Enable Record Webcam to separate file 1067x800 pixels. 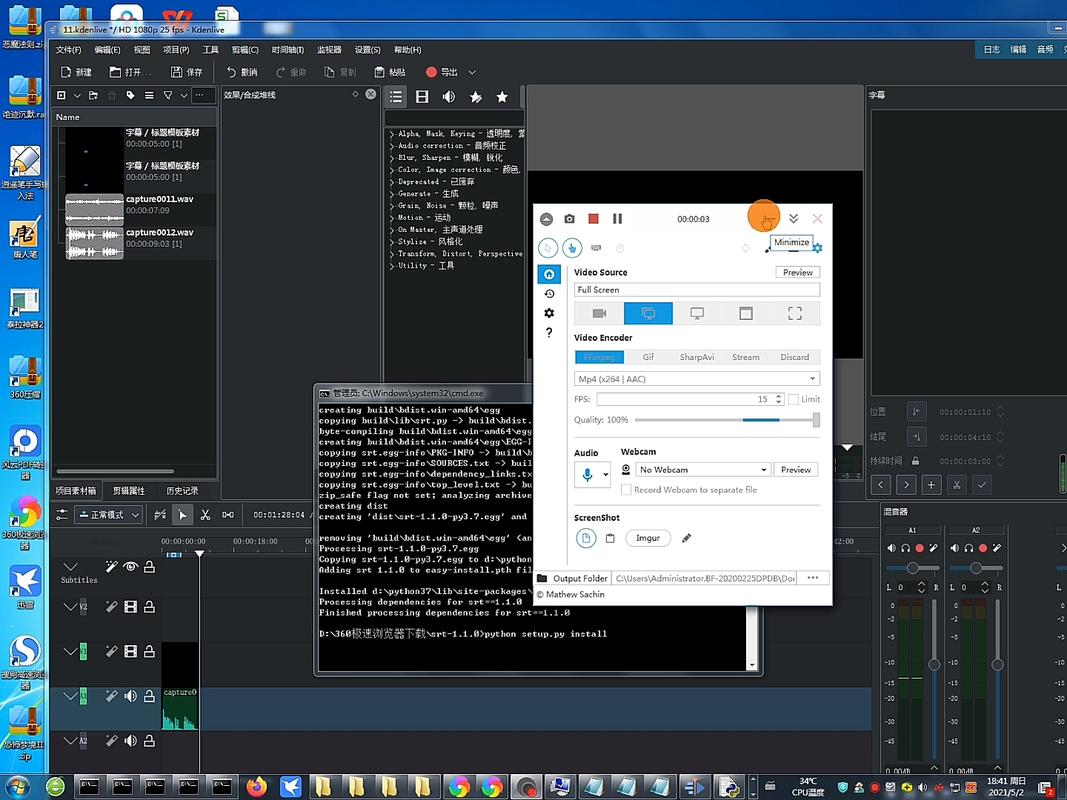tap(626, 490)
